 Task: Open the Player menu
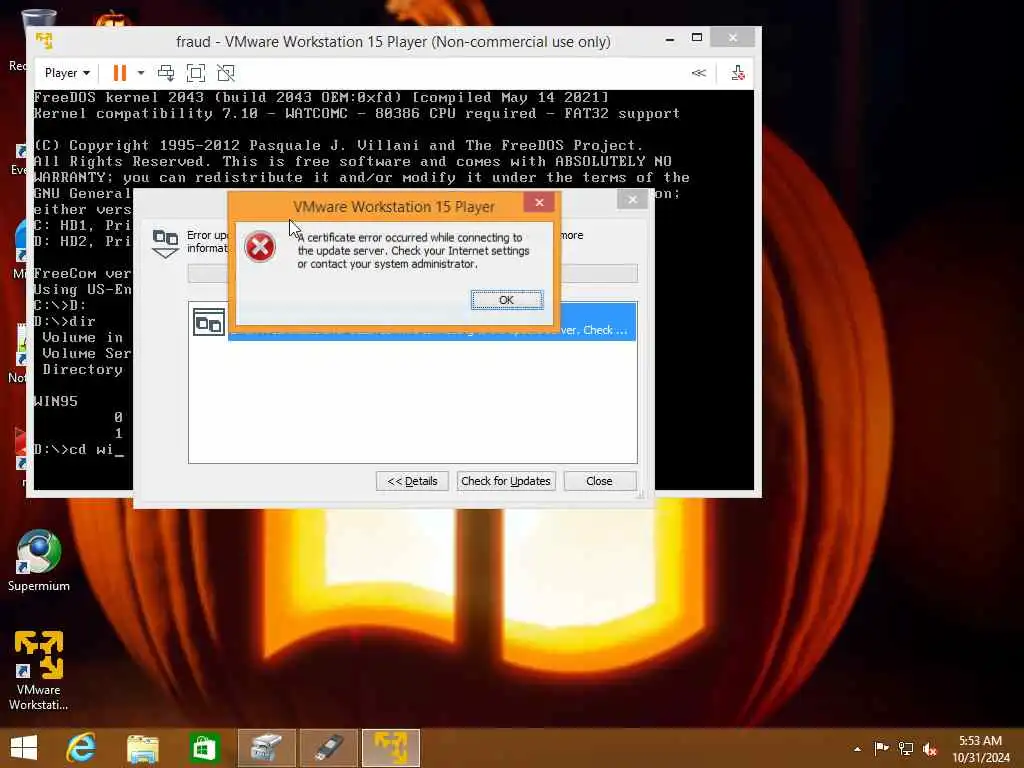67,72
